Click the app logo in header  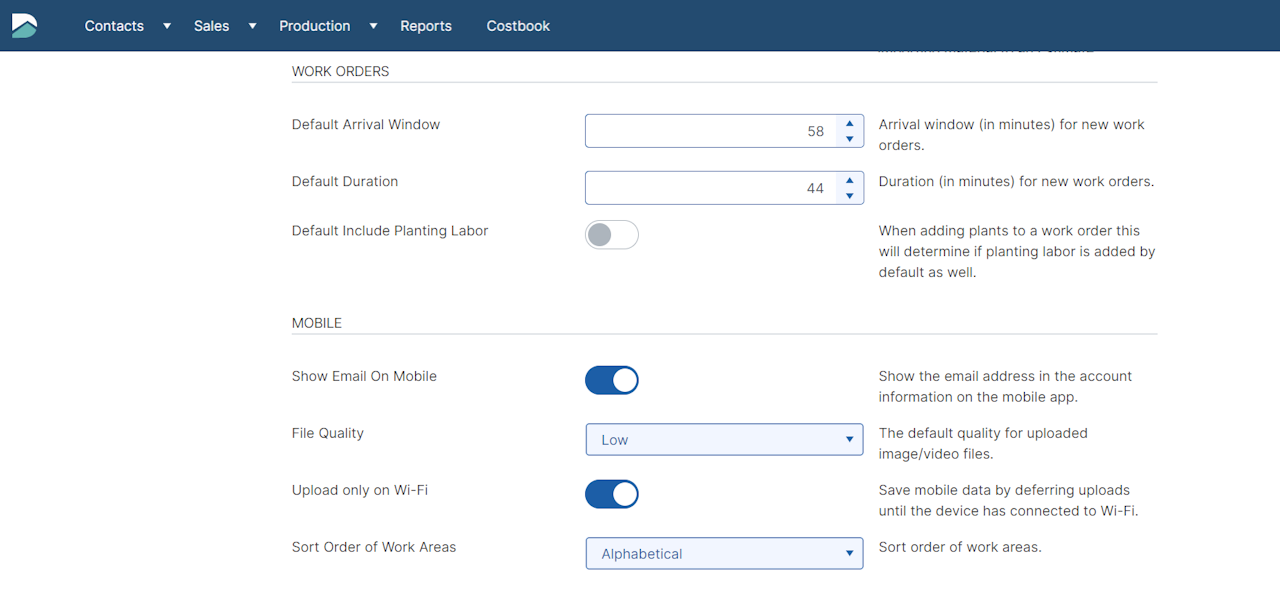24,26
